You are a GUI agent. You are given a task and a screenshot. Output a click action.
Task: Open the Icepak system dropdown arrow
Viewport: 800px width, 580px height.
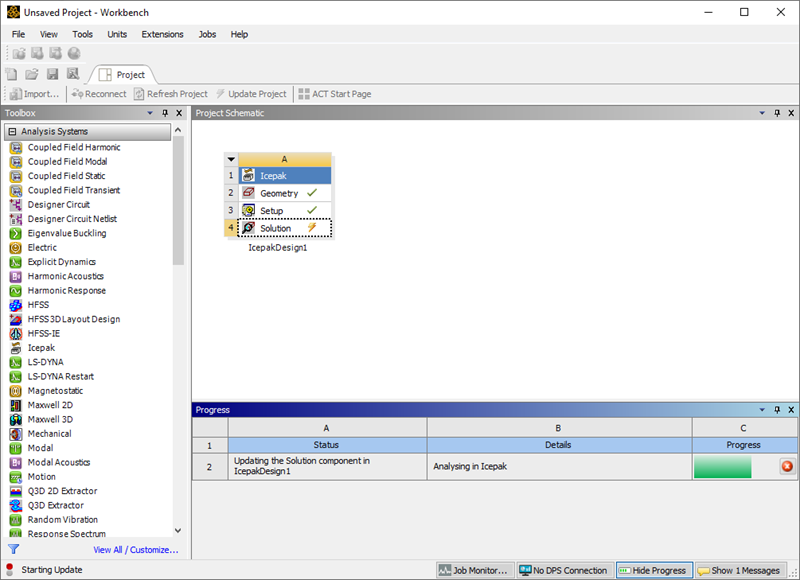click(231, 159)
